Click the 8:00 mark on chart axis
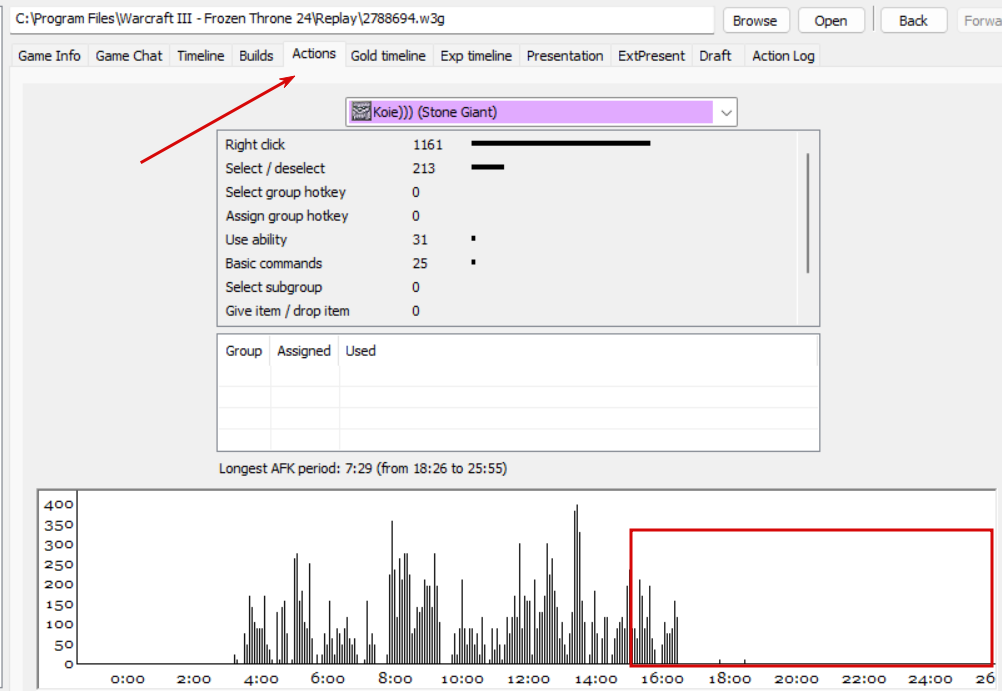Viewport: 1002px width, 691px height. pyautogui.click(x=395, y=678)
